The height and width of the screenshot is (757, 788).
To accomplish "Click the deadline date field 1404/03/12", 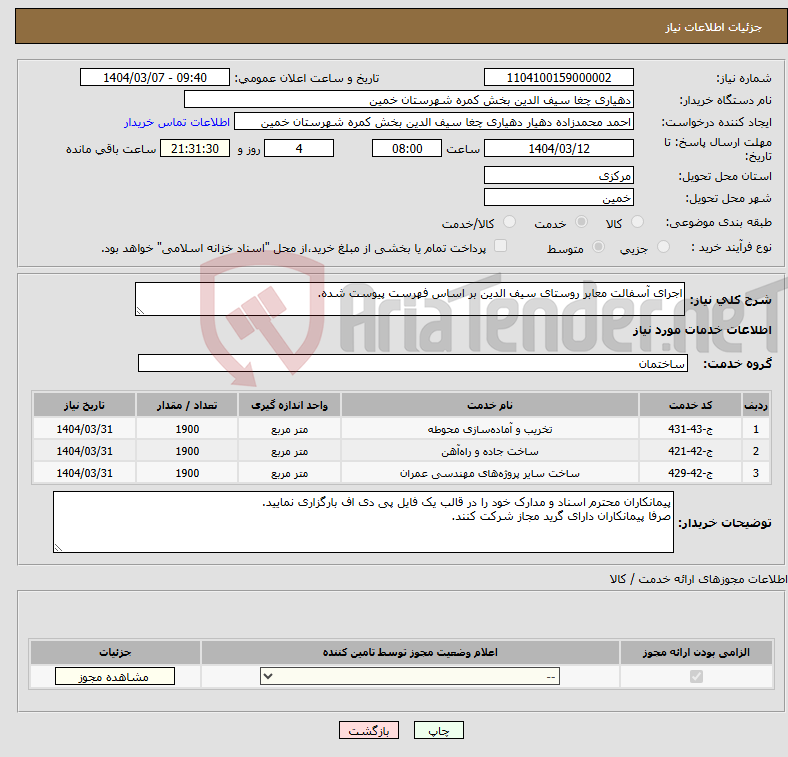I will 558,148.
